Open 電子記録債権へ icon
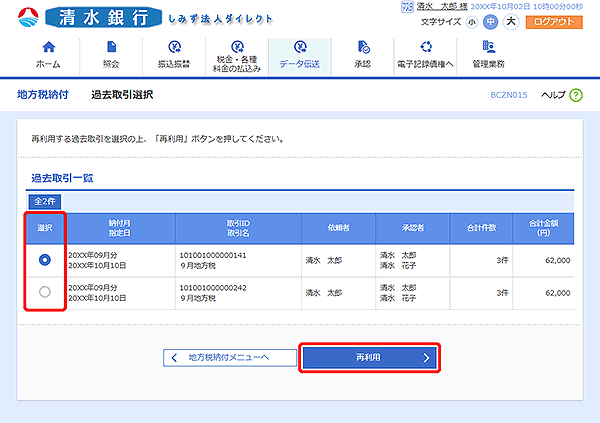 tap(426, 48)
